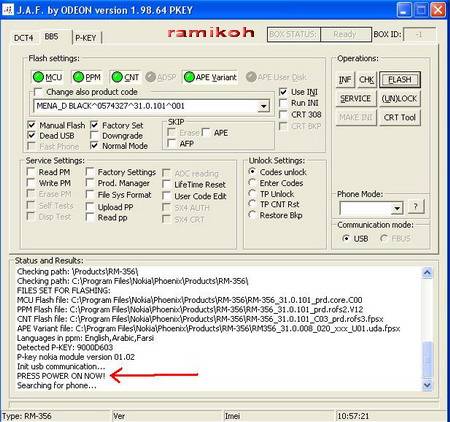Toggle the PPM green indicator
450x422 pixels.
click(x=78, y=77)
